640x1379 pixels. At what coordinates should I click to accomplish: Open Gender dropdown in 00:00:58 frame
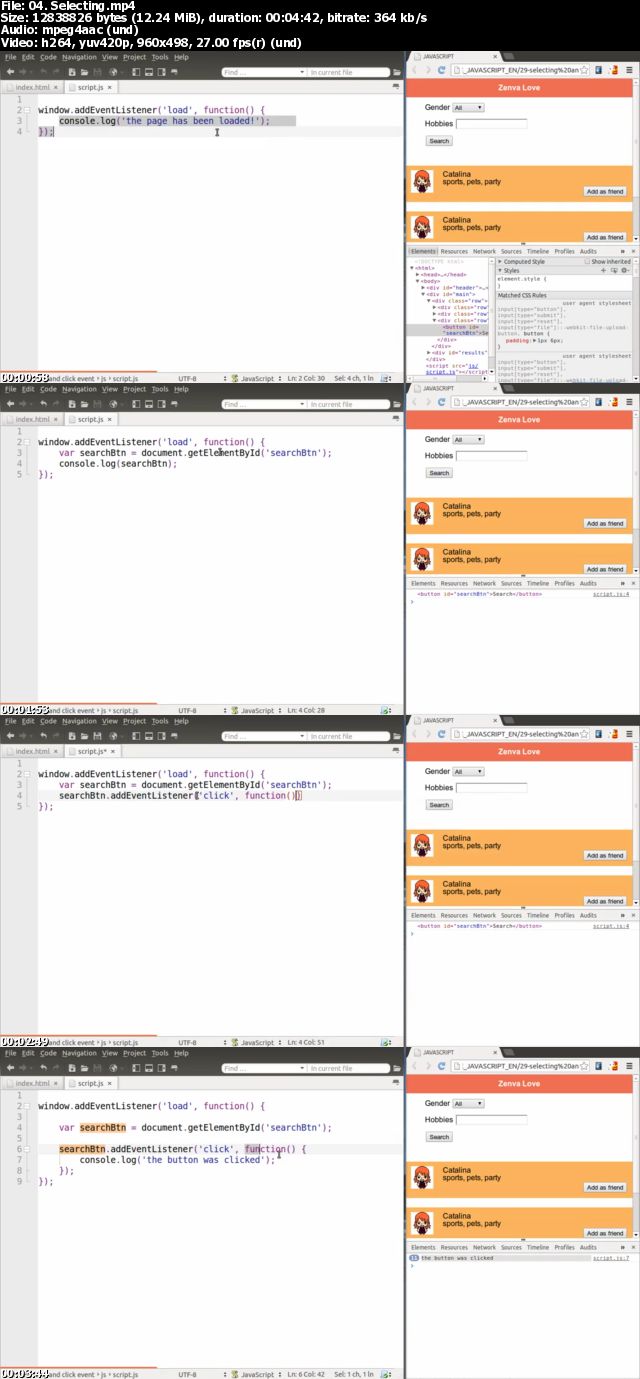(x=468, y=107)
